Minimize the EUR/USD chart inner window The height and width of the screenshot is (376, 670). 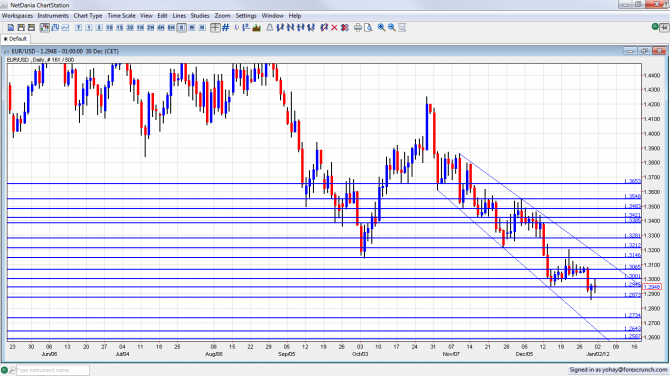(x=630, y=51)
